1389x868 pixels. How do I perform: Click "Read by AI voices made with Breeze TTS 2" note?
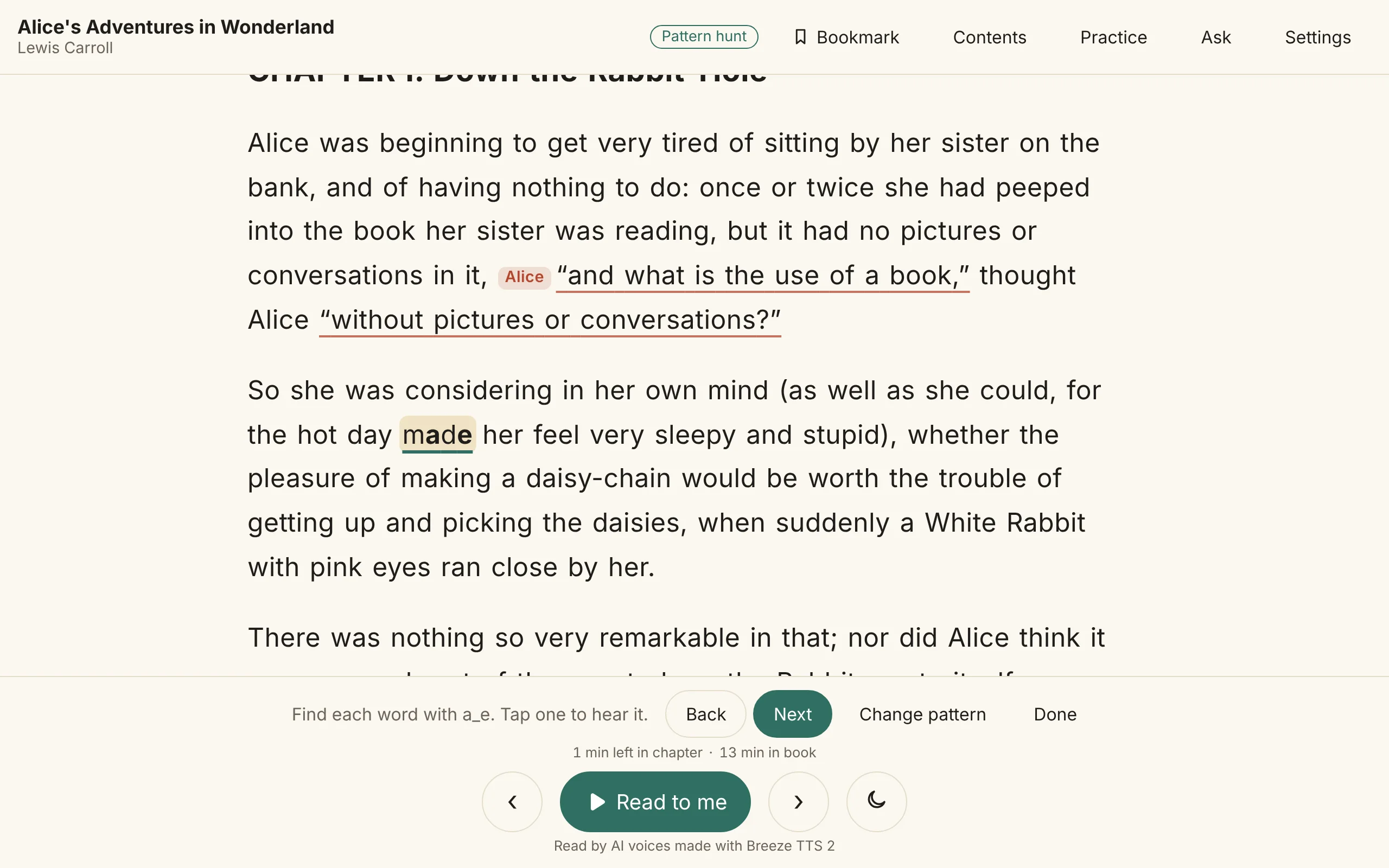click(694, 846)
